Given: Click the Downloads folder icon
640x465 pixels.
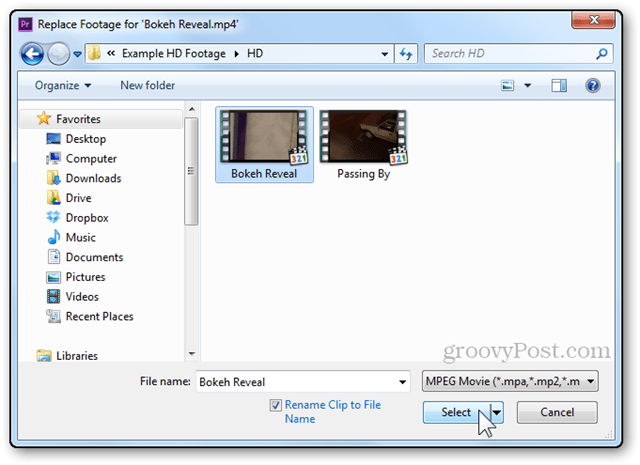Looking at the screenshot, I should 53,178.
